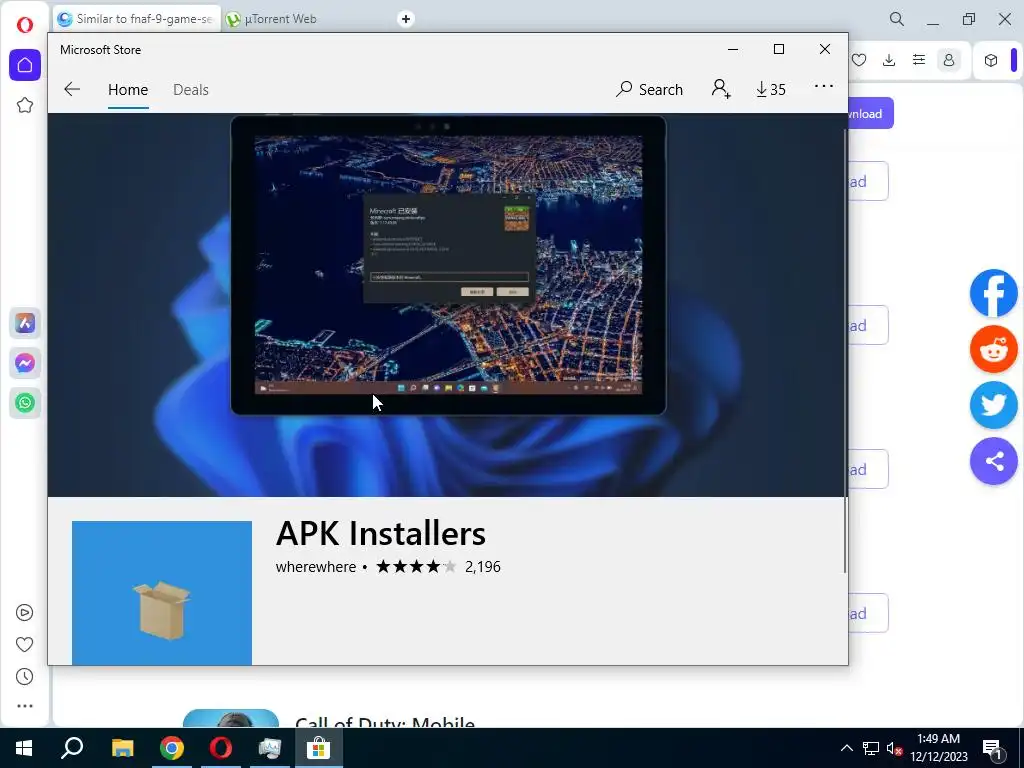The width and height of the screenshot is (1024, 768).
Task: Open the wherewhere publisher link
Action: click(x=315, y=567)
